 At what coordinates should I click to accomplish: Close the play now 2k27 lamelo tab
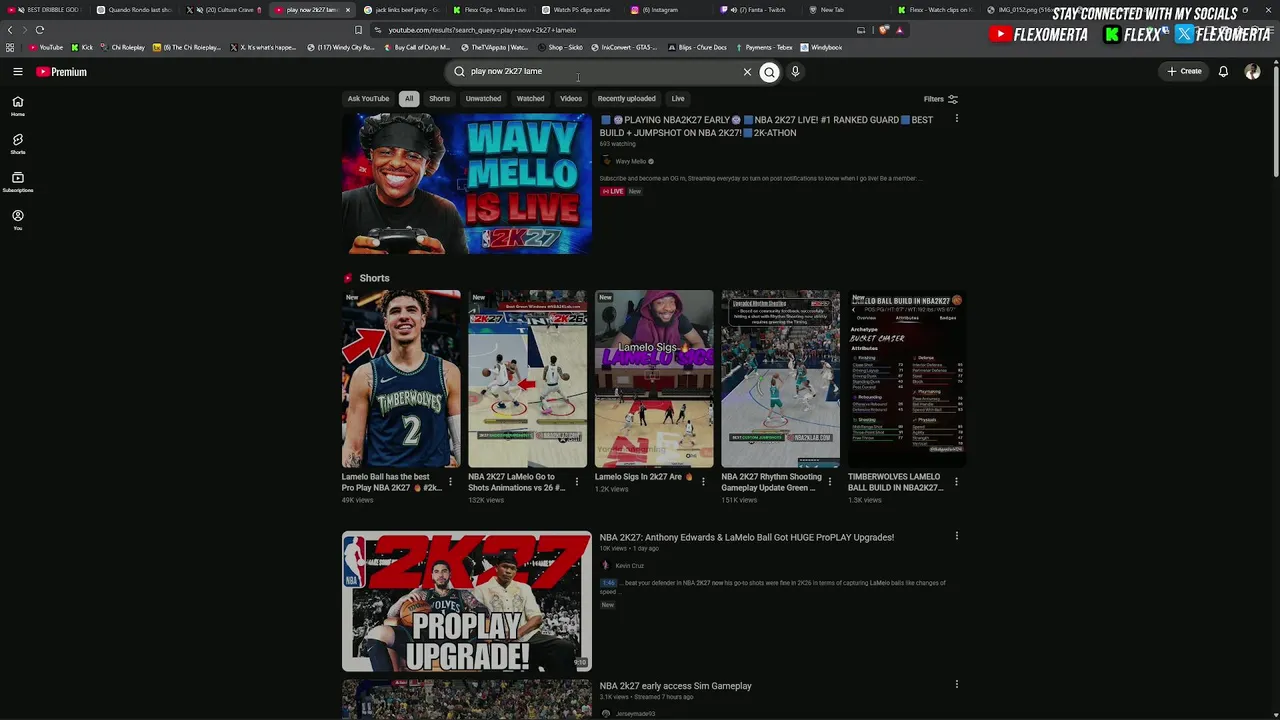point(348,10)
